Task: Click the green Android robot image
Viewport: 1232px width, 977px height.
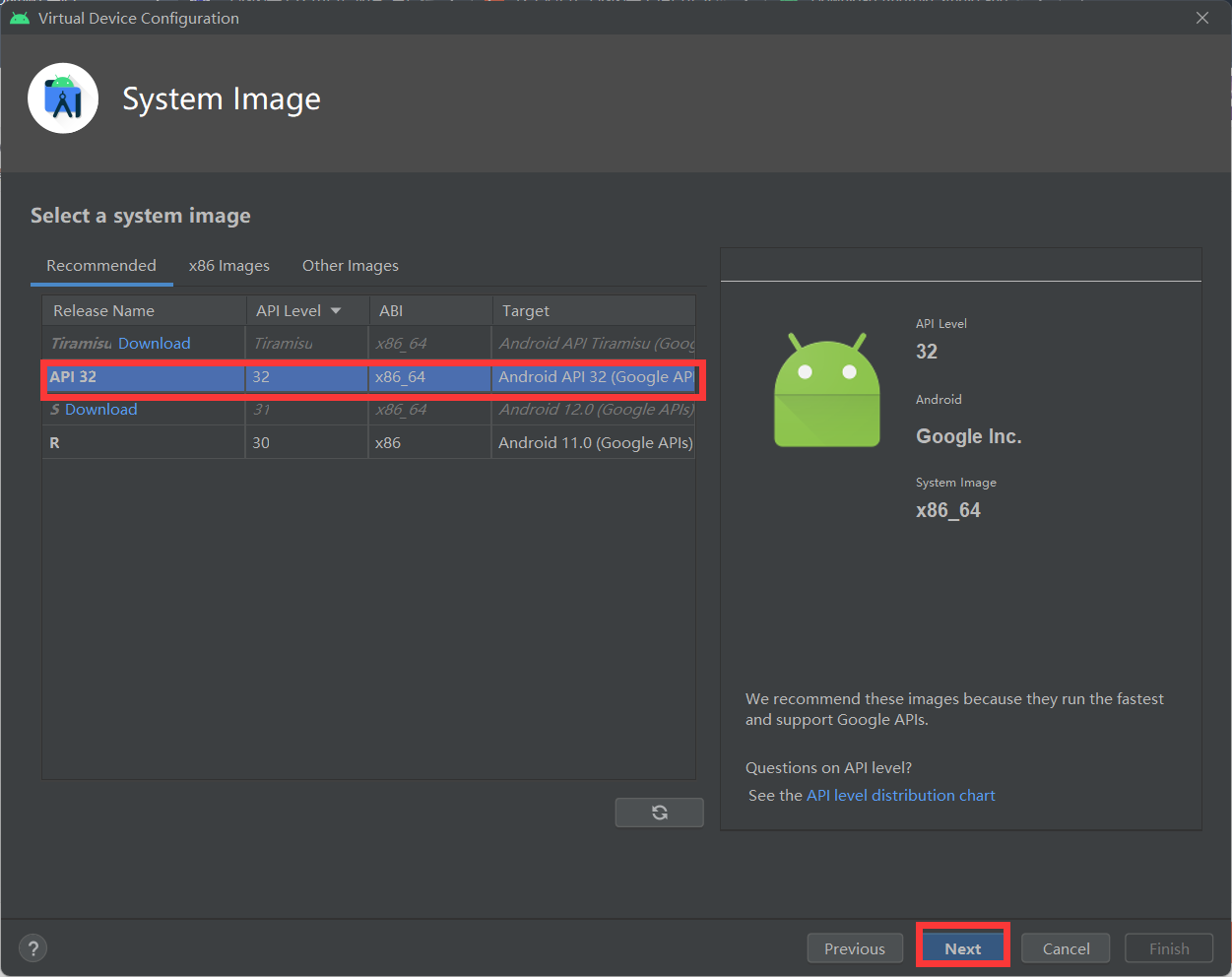Action: click(x=827, y=390)
